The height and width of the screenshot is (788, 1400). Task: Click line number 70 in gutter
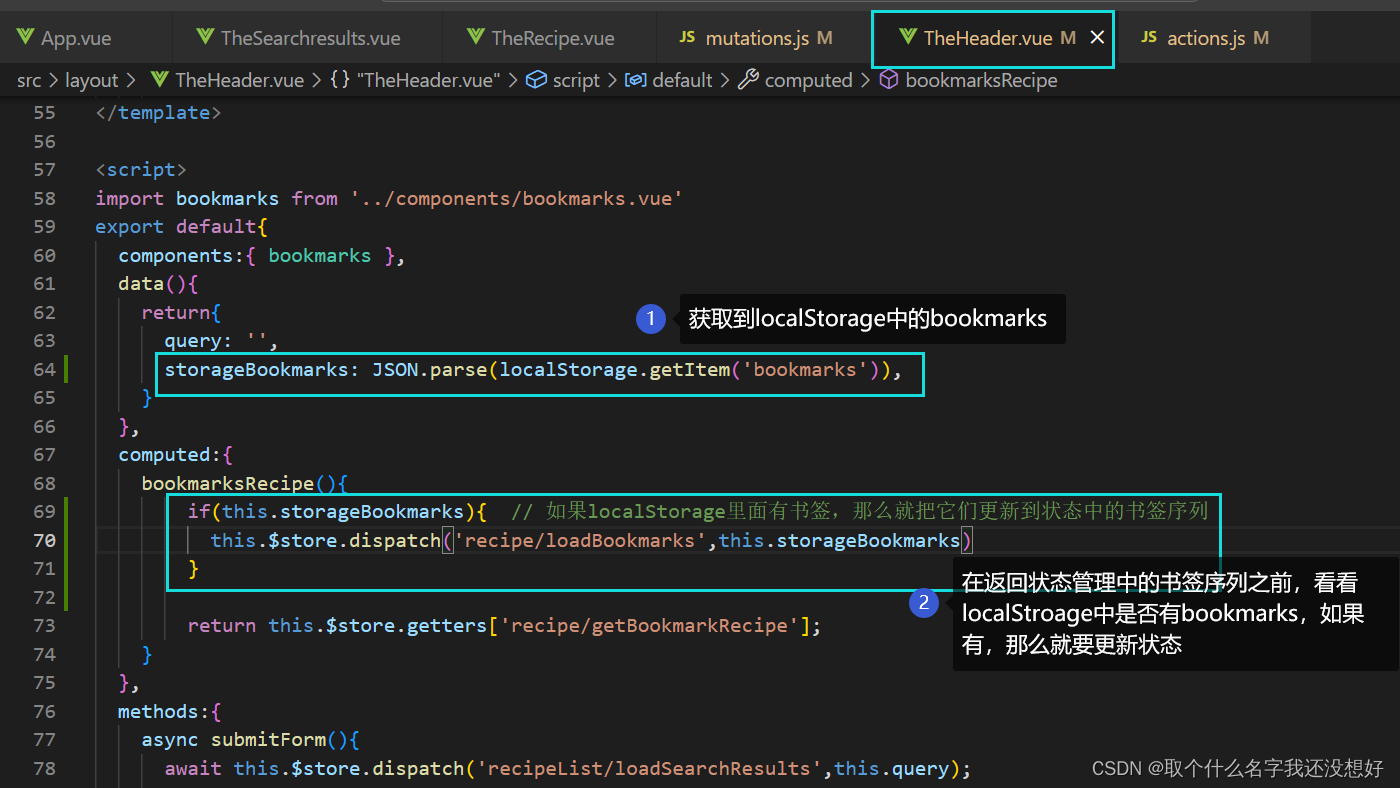[44, 540]
